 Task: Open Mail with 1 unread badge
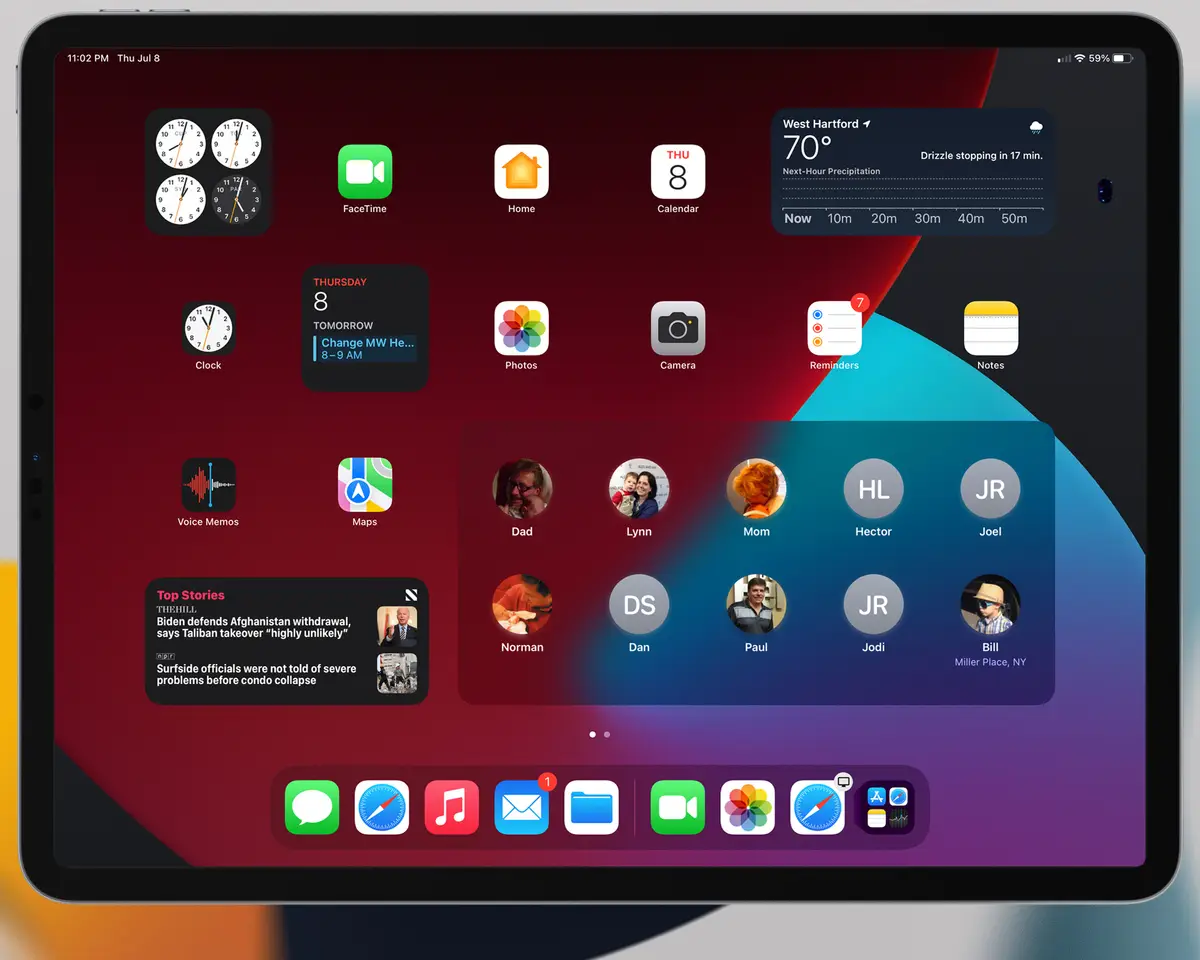coord(521,807)
